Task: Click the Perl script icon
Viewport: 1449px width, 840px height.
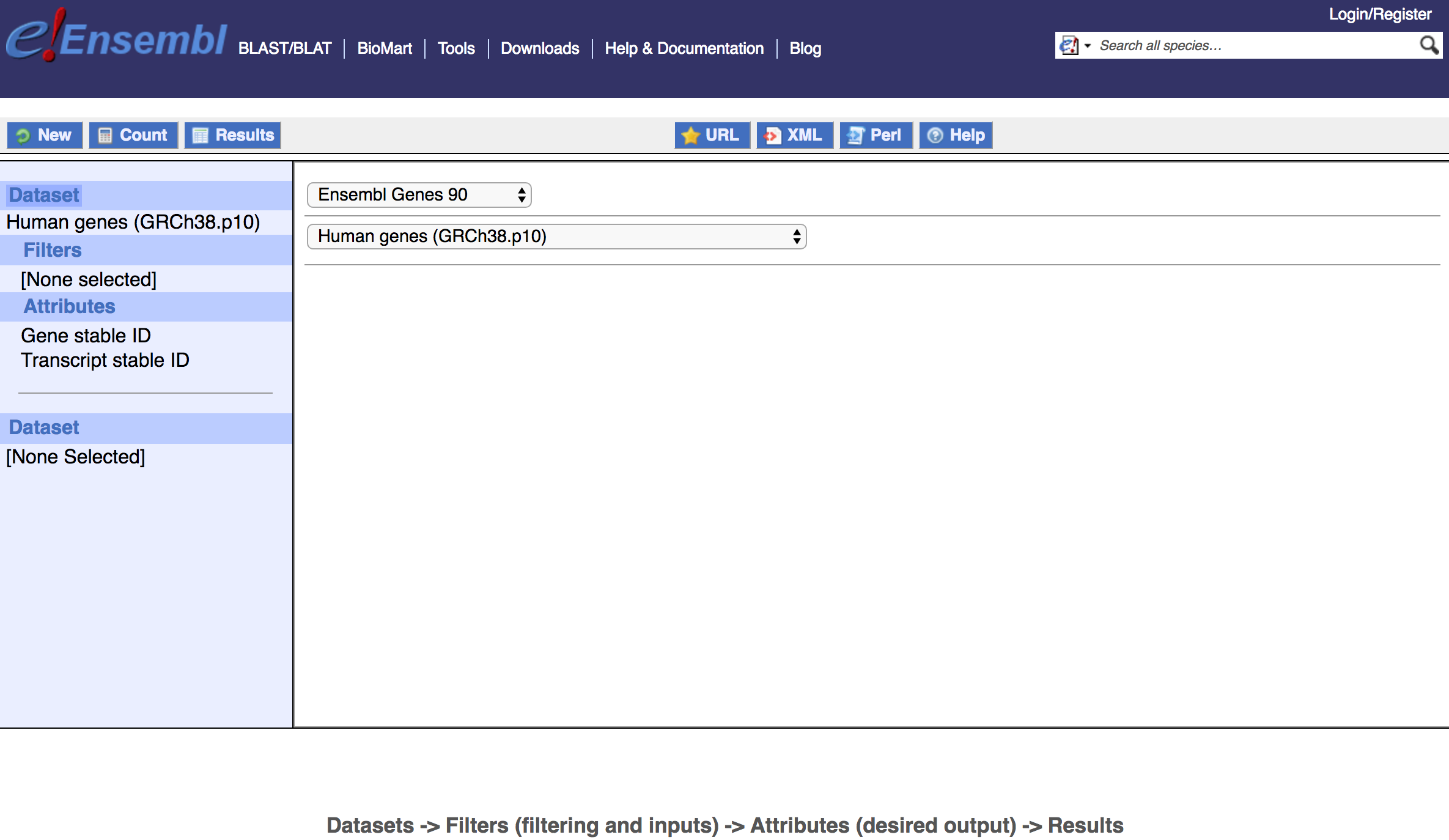Action: (x=856, y=136)
